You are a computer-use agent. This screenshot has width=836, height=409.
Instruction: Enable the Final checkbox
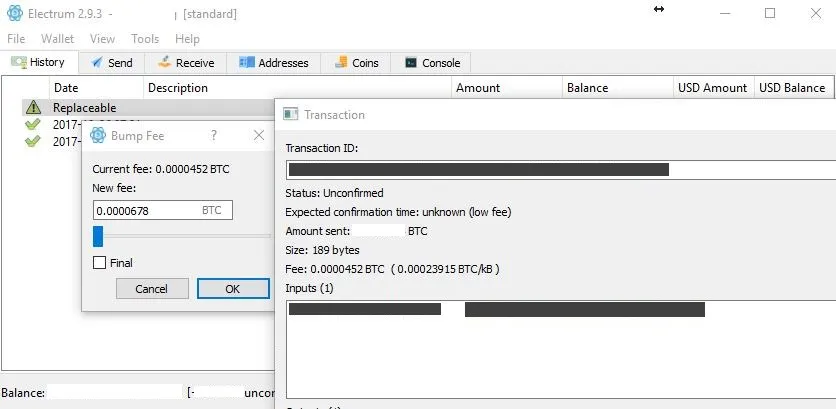tap(99, 263)
